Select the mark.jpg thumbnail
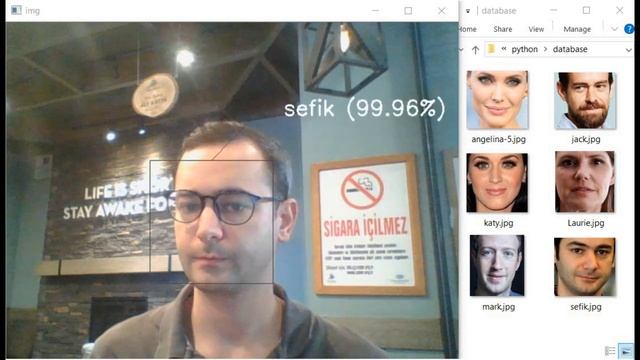 (497, 265)
